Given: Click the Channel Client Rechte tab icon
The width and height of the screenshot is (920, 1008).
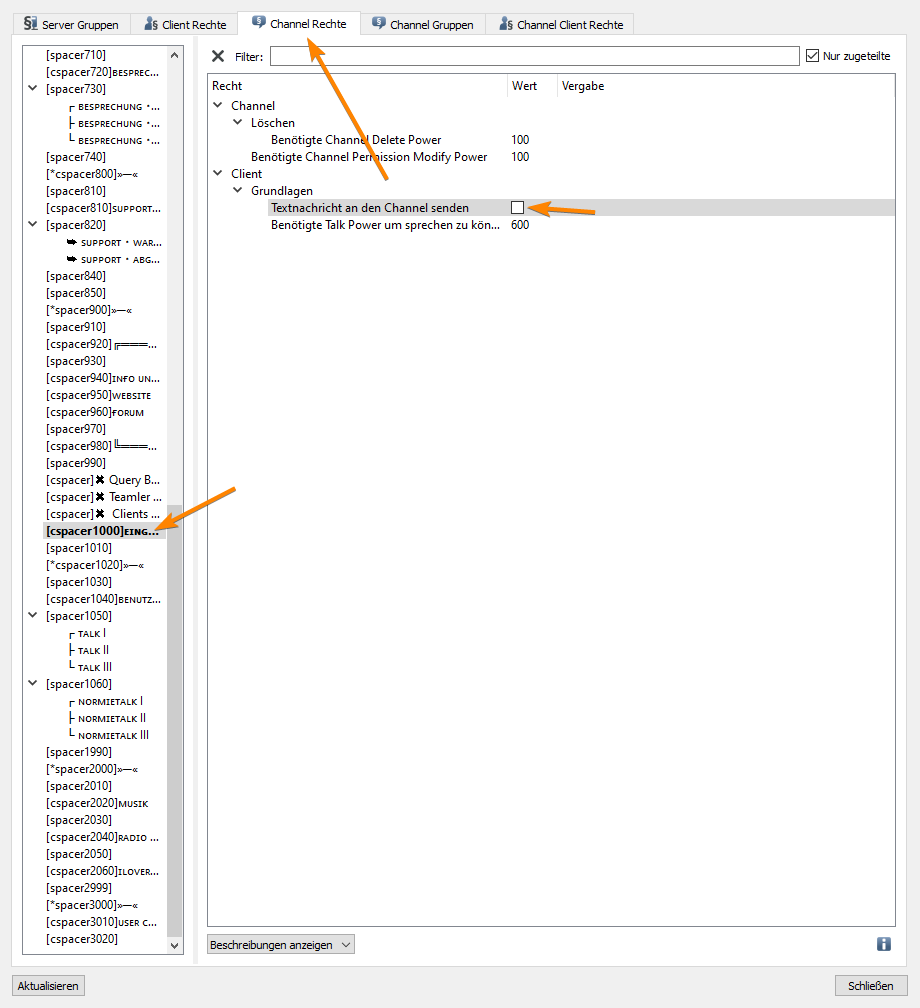Looking at the screenshot, I should pos(506,24).
